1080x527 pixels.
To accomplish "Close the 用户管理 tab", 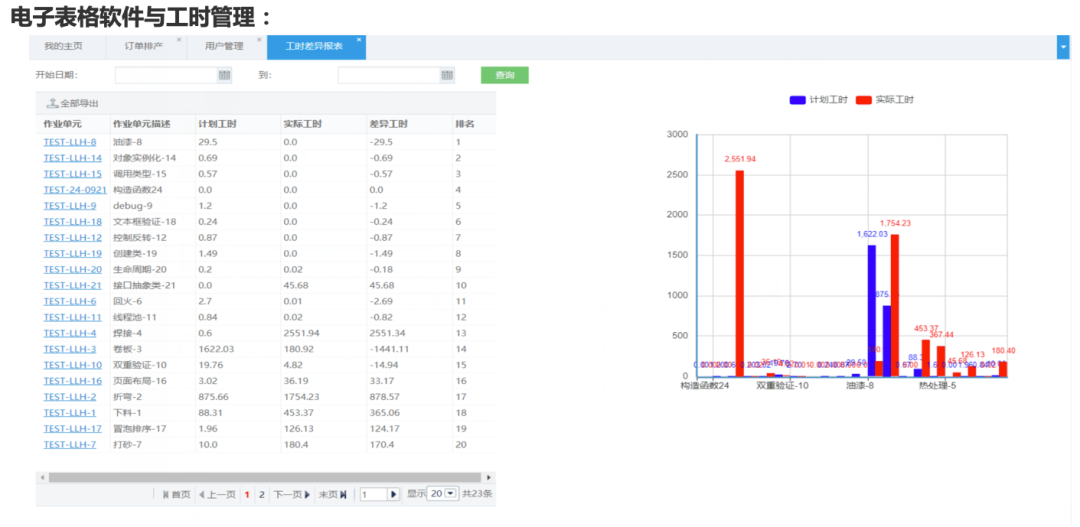I will click(259, 40).
